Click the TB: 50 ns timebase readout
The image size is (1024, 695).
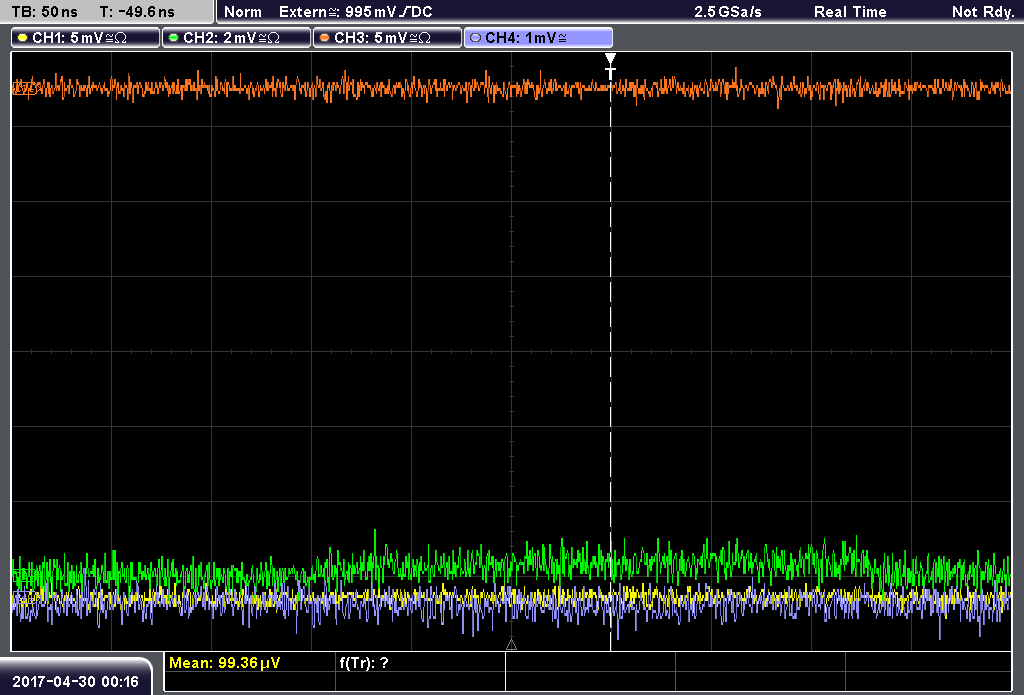(x=44, y=12)
